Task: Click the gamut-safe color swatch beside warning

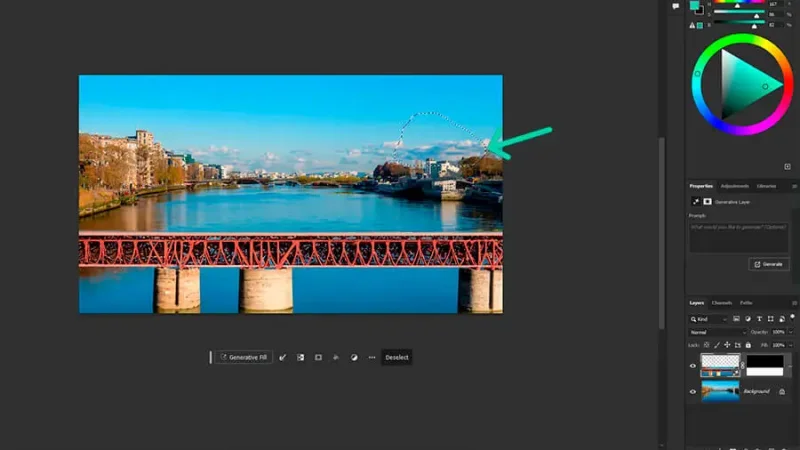Action: [700, 25]
